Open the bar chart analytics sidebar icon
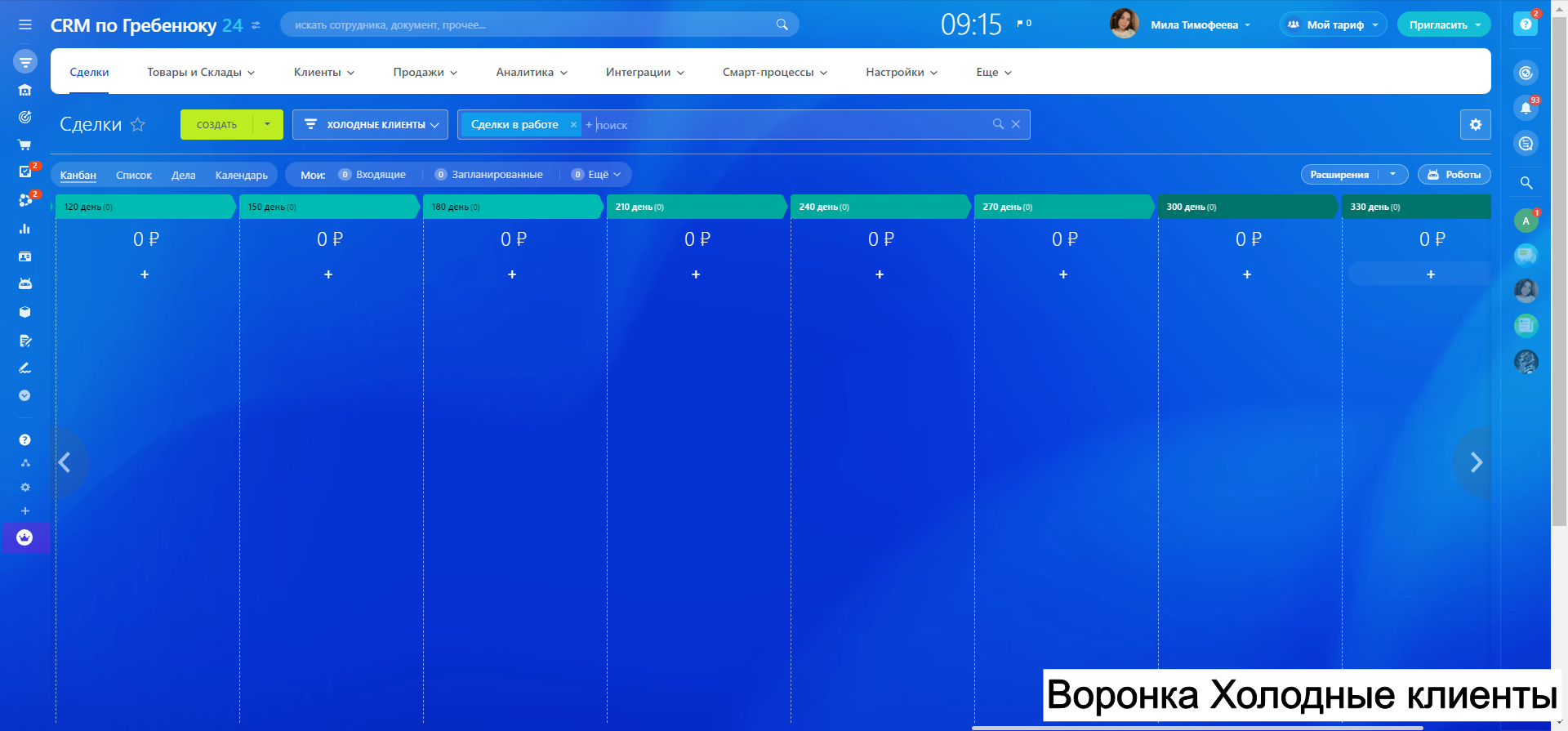The height and width of the screenshot is (731, 1568). coord(25,229)
